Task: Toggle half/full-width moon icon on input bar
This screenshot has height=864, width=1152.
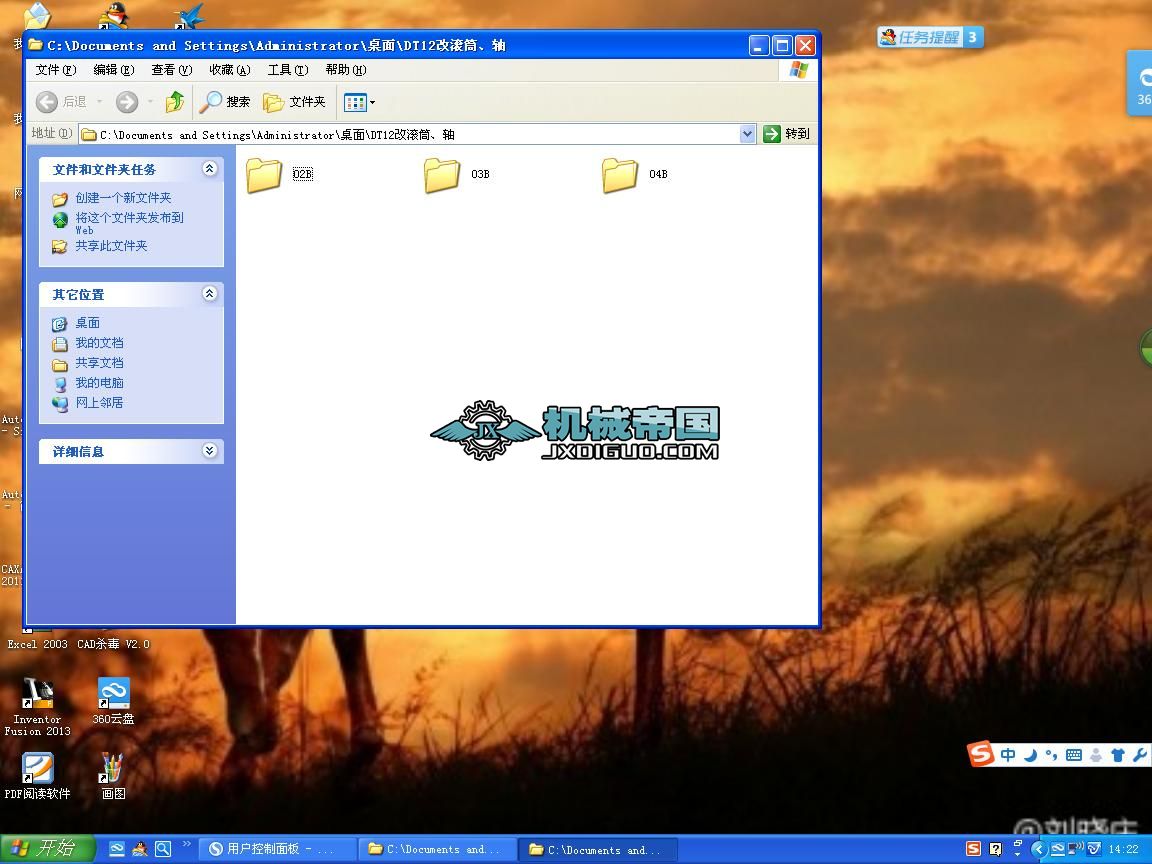Action: 1031,755
